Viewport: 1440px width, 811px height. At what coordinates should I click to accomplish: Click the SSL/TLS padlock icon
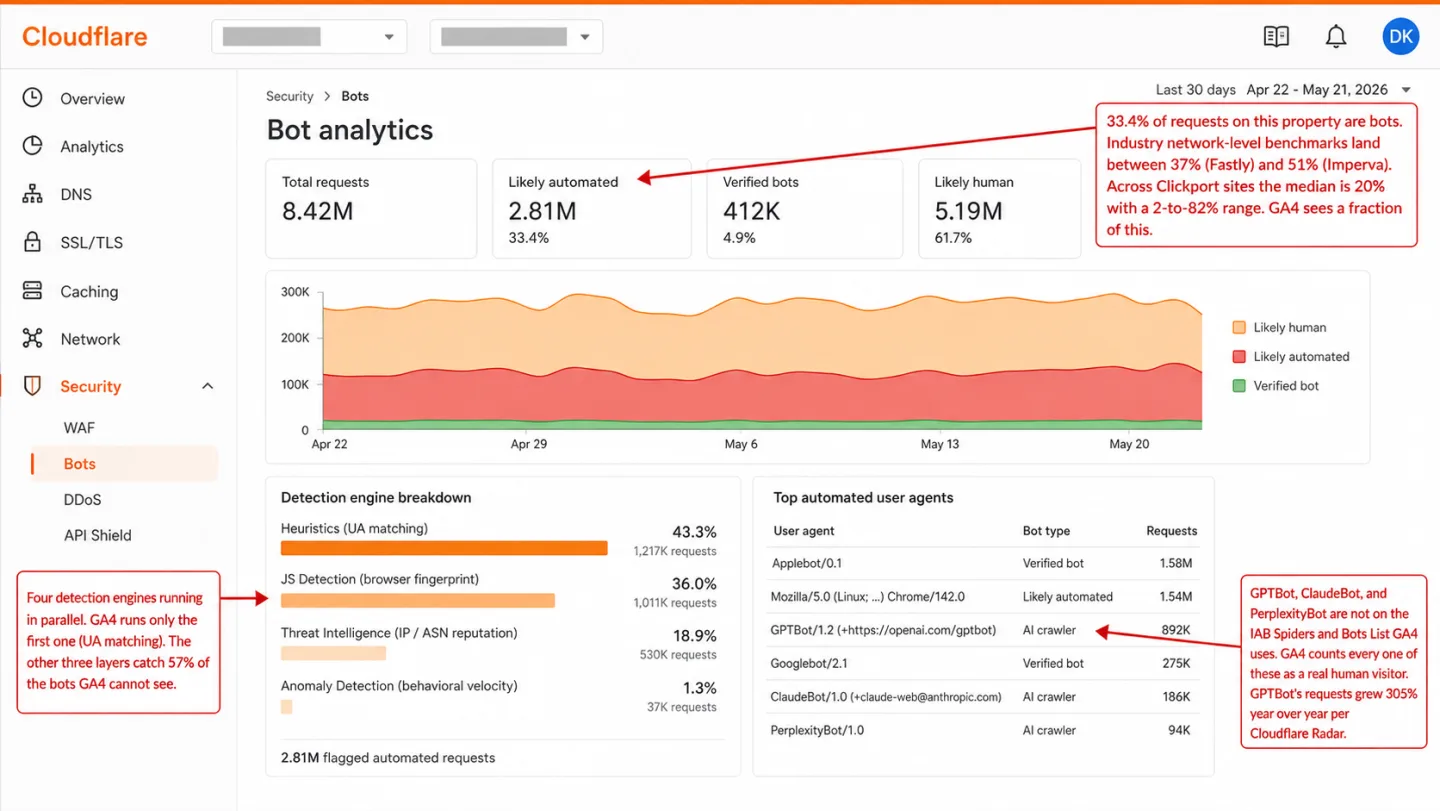click(33, 242)
